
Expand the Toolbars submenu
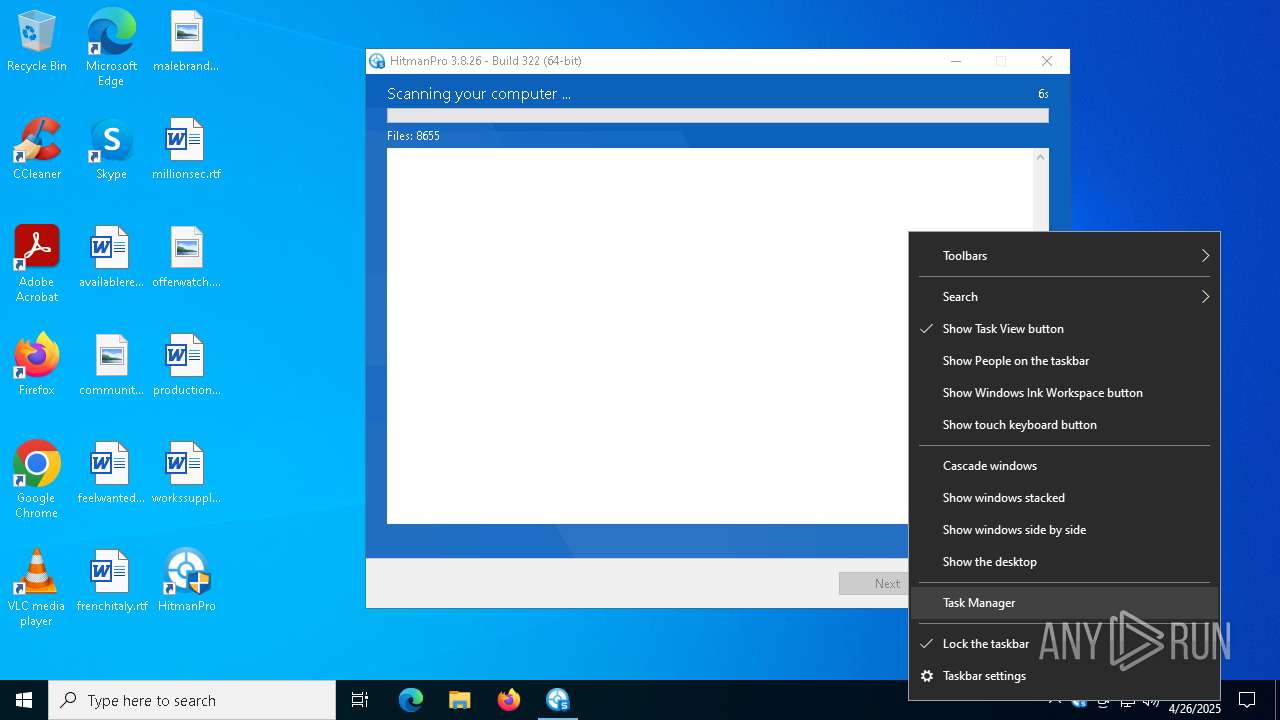(x=1064, y=256)
